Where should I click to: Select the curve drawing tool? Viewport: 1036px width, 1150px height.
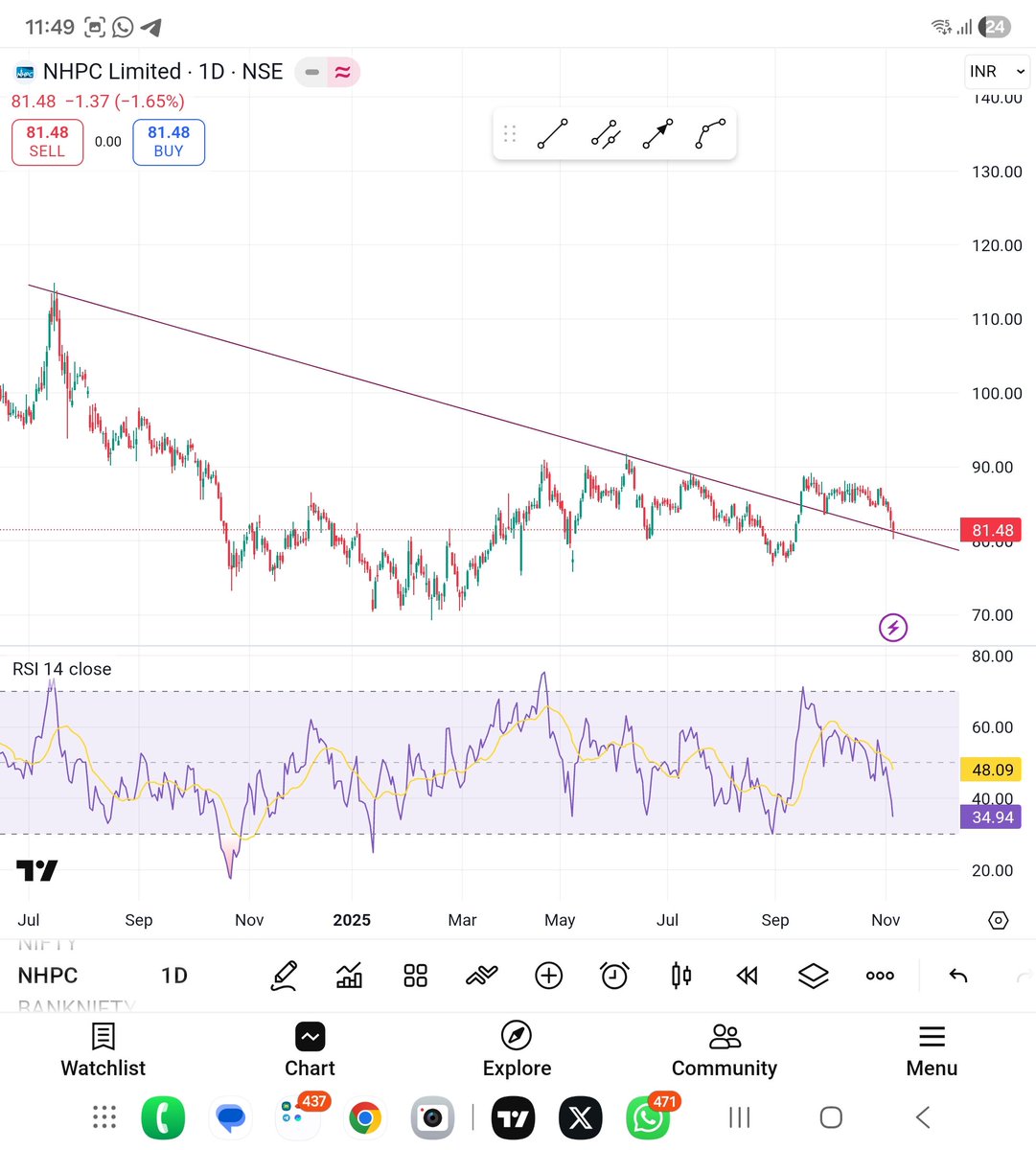click(710, 134)
